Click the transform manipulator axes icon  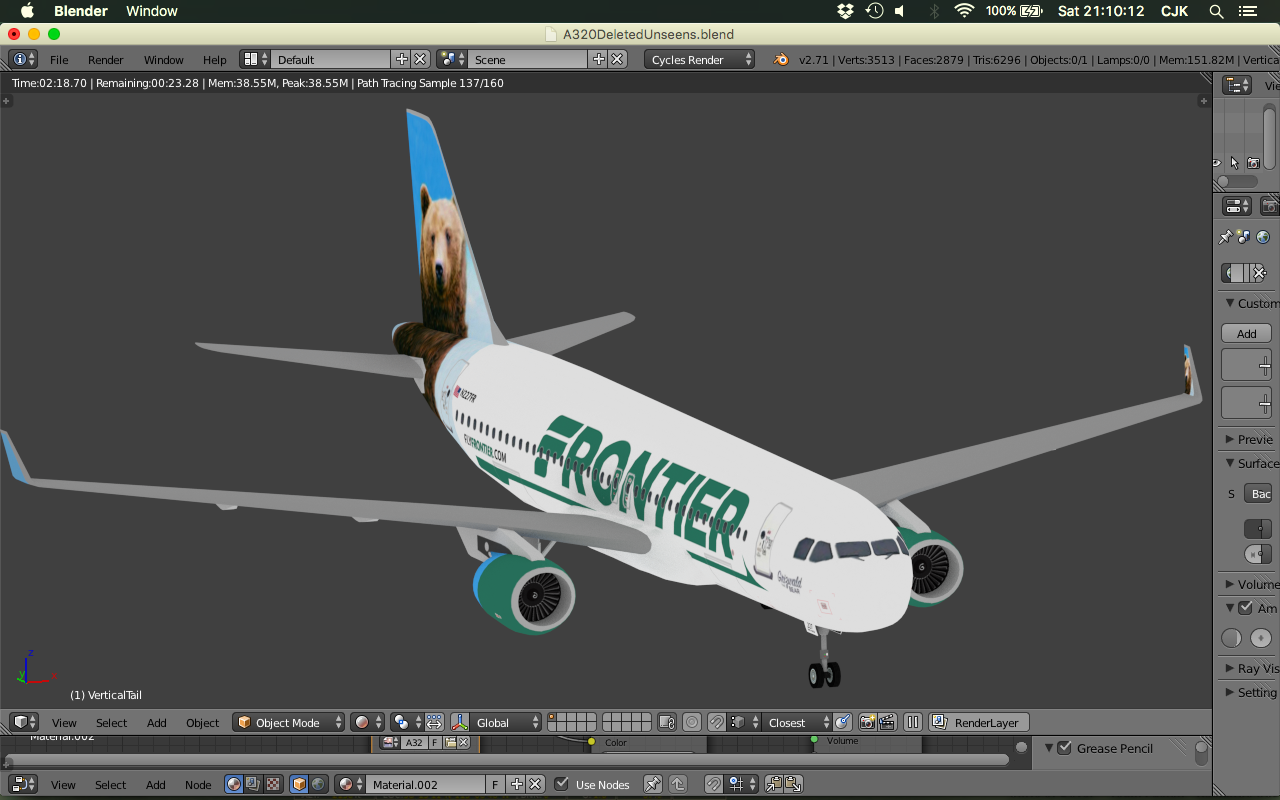[460, 722]
